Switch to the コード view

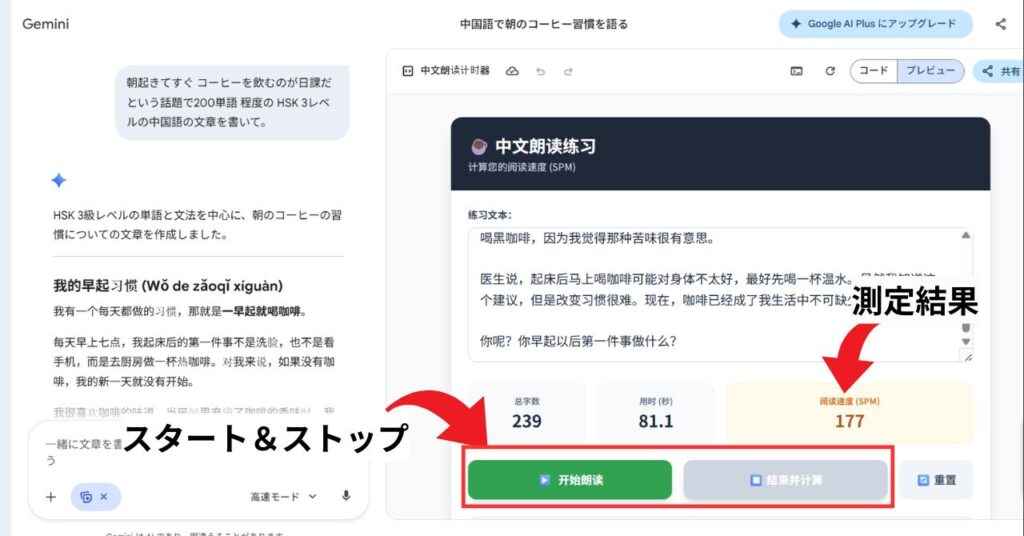874,71
